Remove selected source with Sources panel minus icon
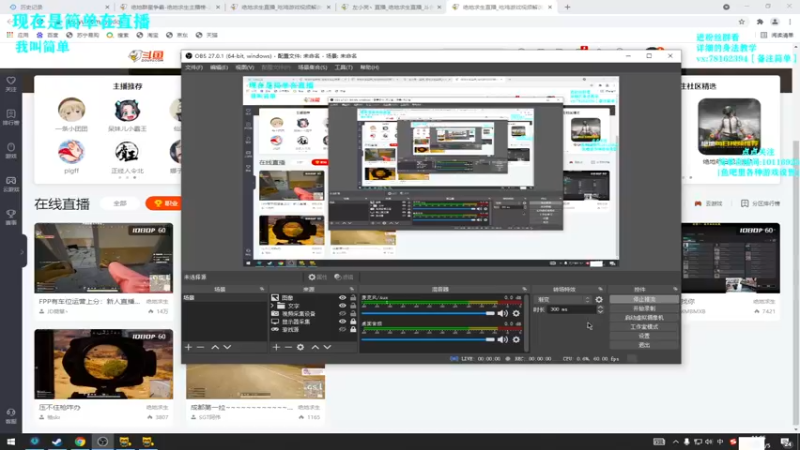 click(288, 347)
